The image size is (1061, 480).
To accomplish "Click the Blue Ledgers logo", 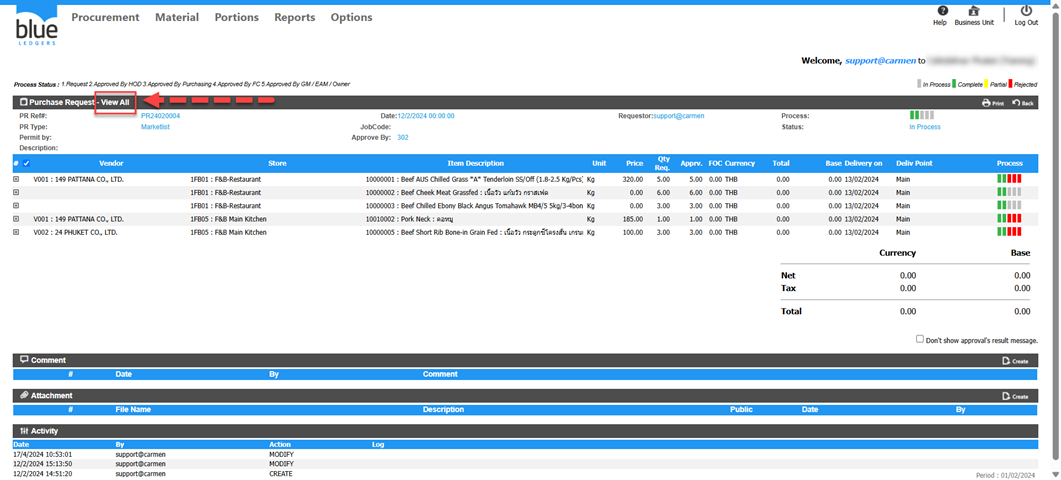I will click(x=37, y=27).
